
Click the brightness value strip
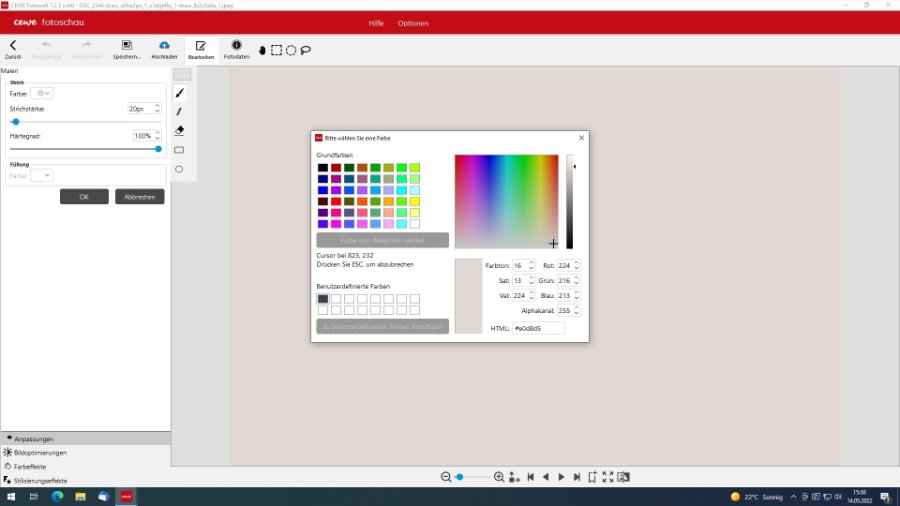[x=569, y=201]
